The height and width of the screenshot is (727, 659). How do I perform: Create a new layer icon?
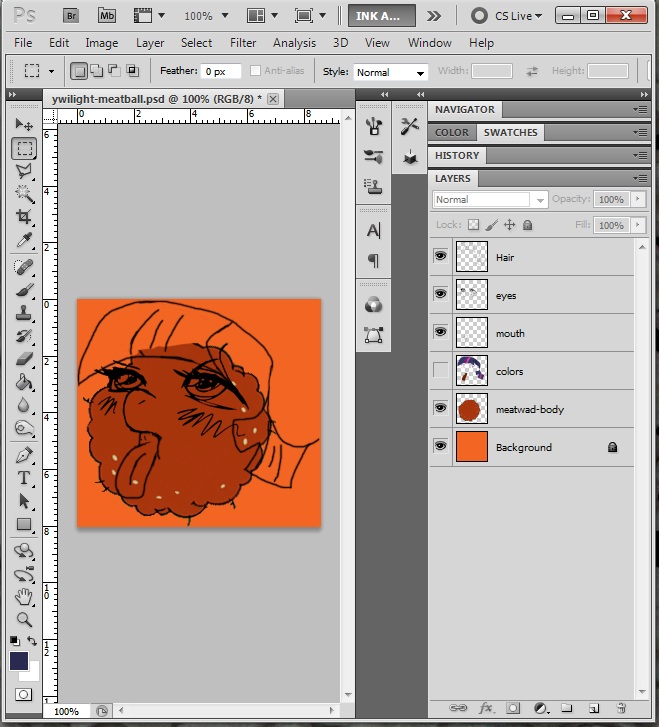point(593,708)
